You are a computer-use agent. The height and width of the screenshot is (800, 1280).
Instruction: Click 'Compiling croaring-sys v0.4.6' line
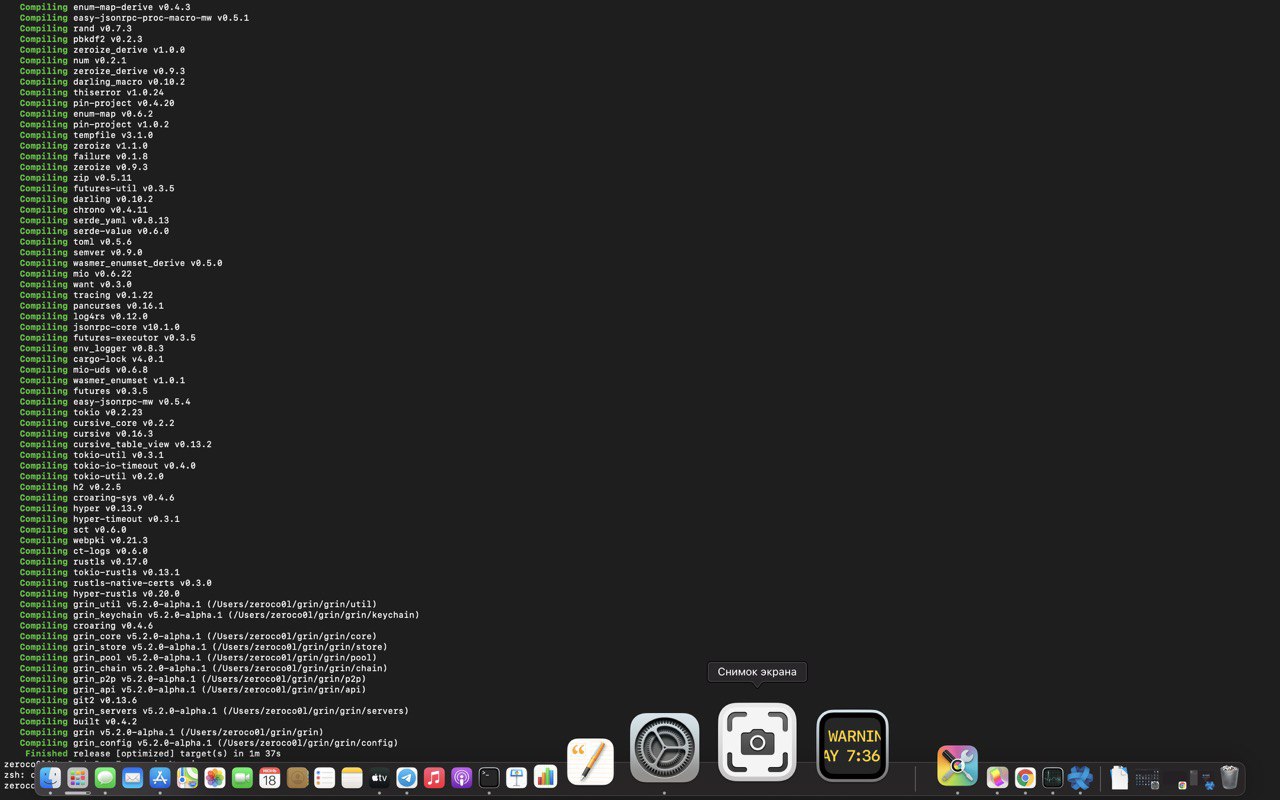click(x=97, y=498)
